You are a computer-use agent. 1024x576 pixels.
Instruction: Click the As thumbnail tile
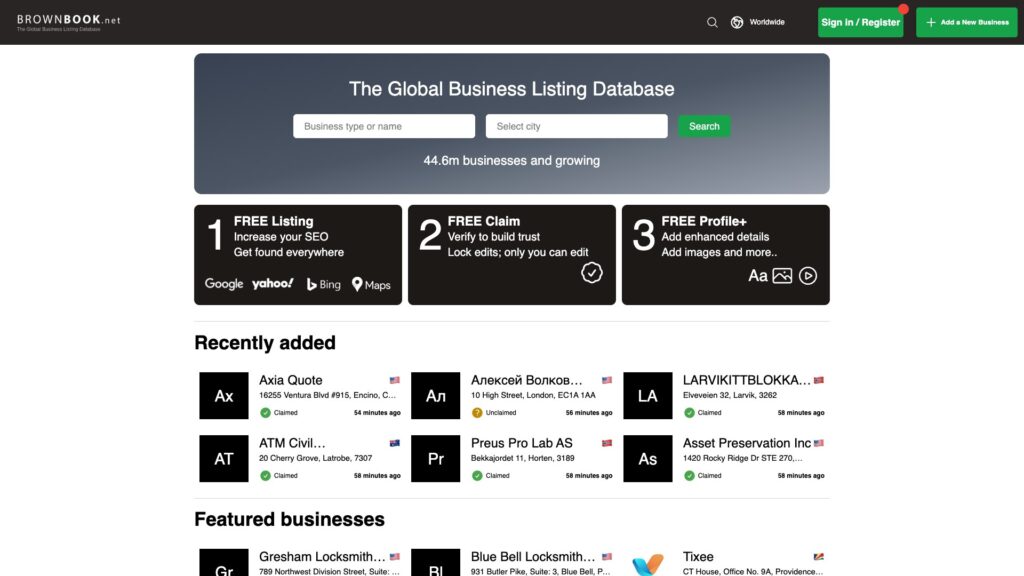click(647, 458)
